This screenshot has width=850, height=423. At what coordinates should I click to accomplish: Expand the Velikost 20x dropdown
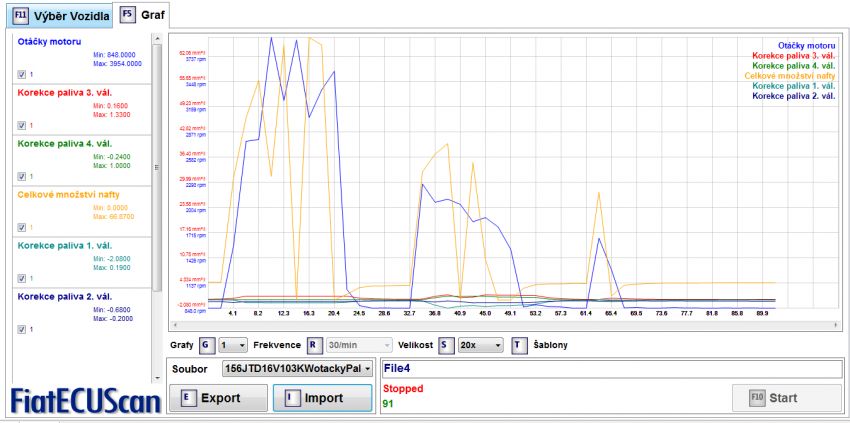coord(483,345)
